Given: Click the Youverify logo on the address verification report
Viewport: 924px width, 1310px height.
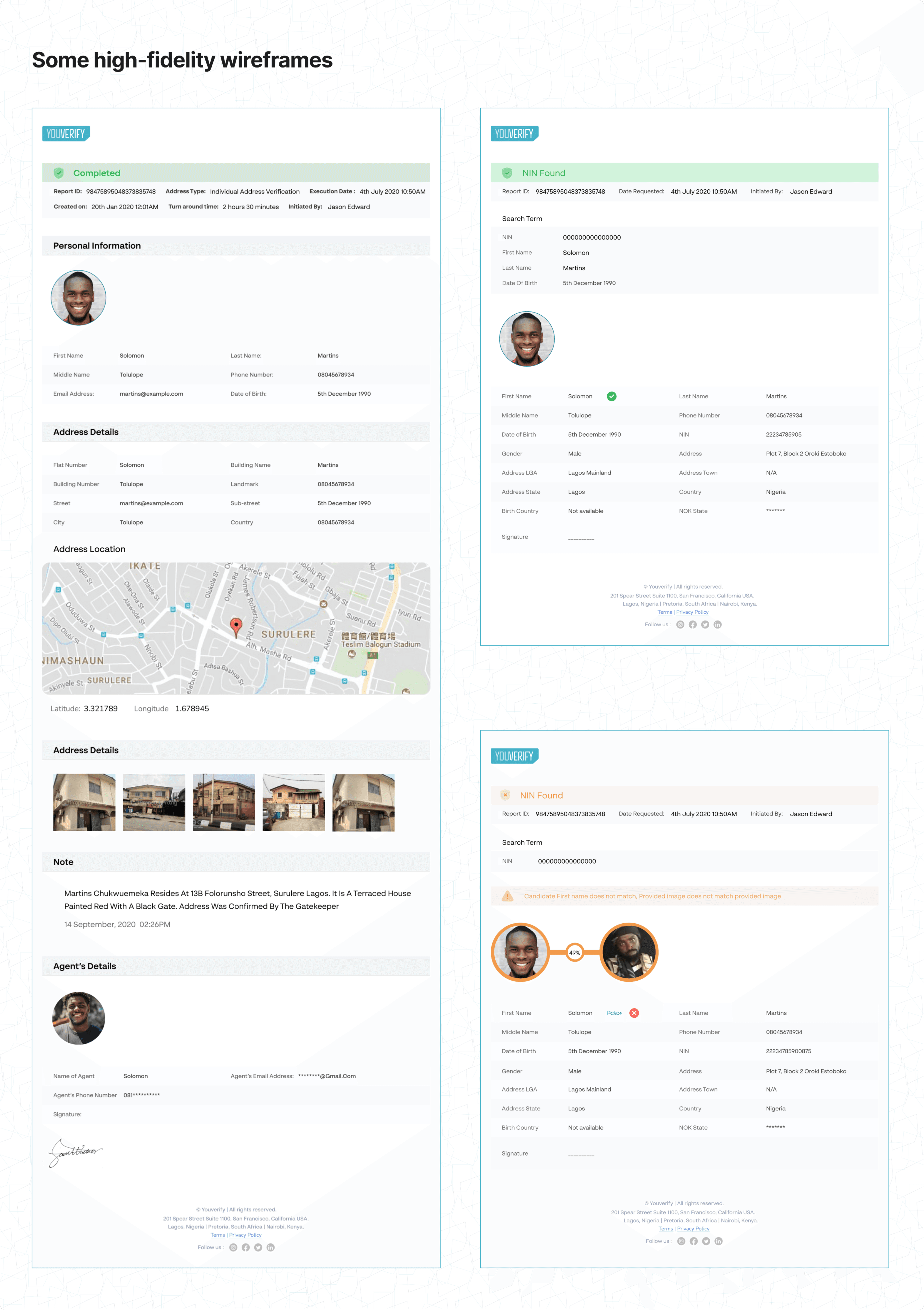Looking at the screenshot, I should (x=66, y=134).
